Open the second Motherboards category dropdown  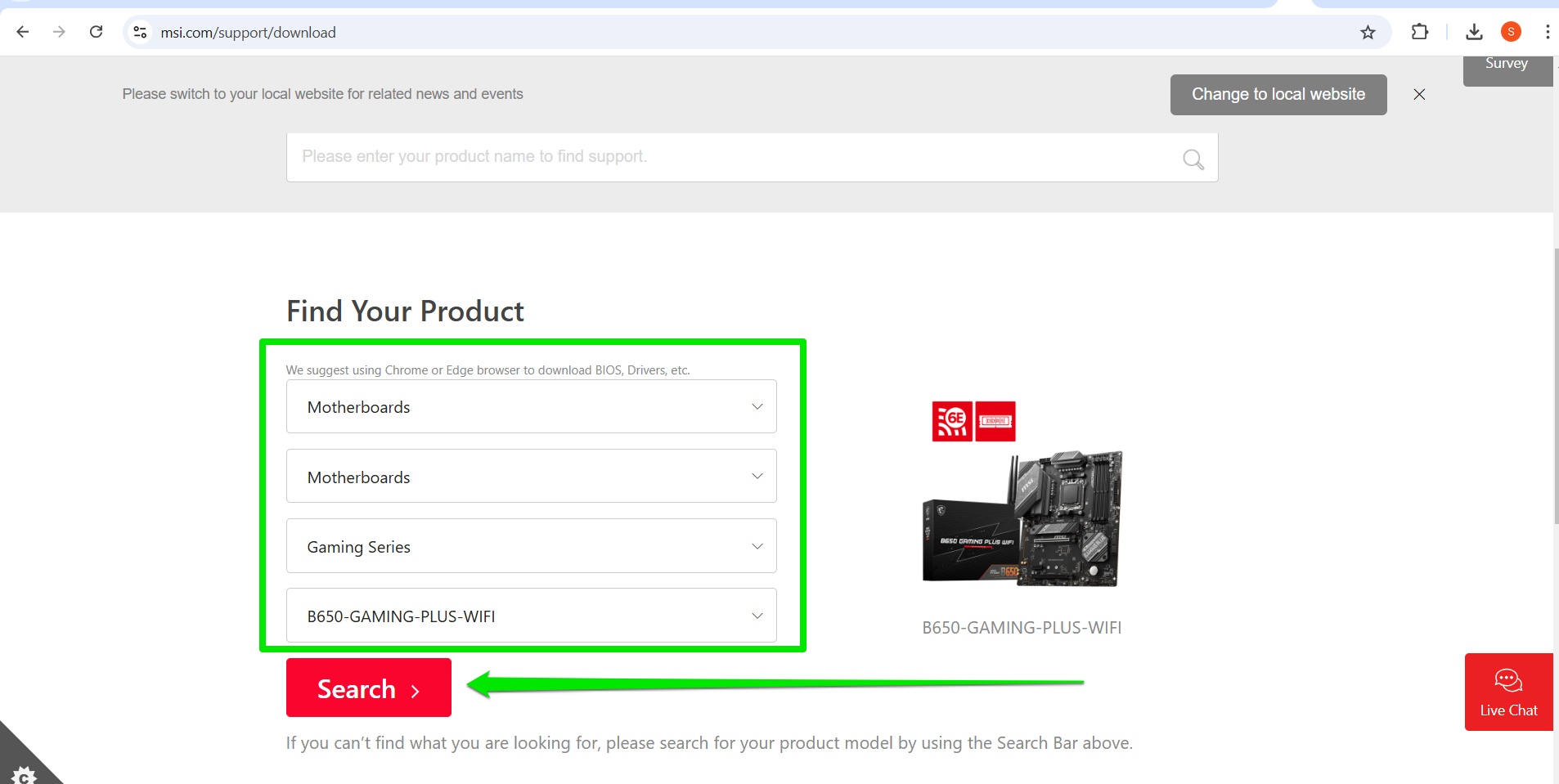[x=532, y=476]
